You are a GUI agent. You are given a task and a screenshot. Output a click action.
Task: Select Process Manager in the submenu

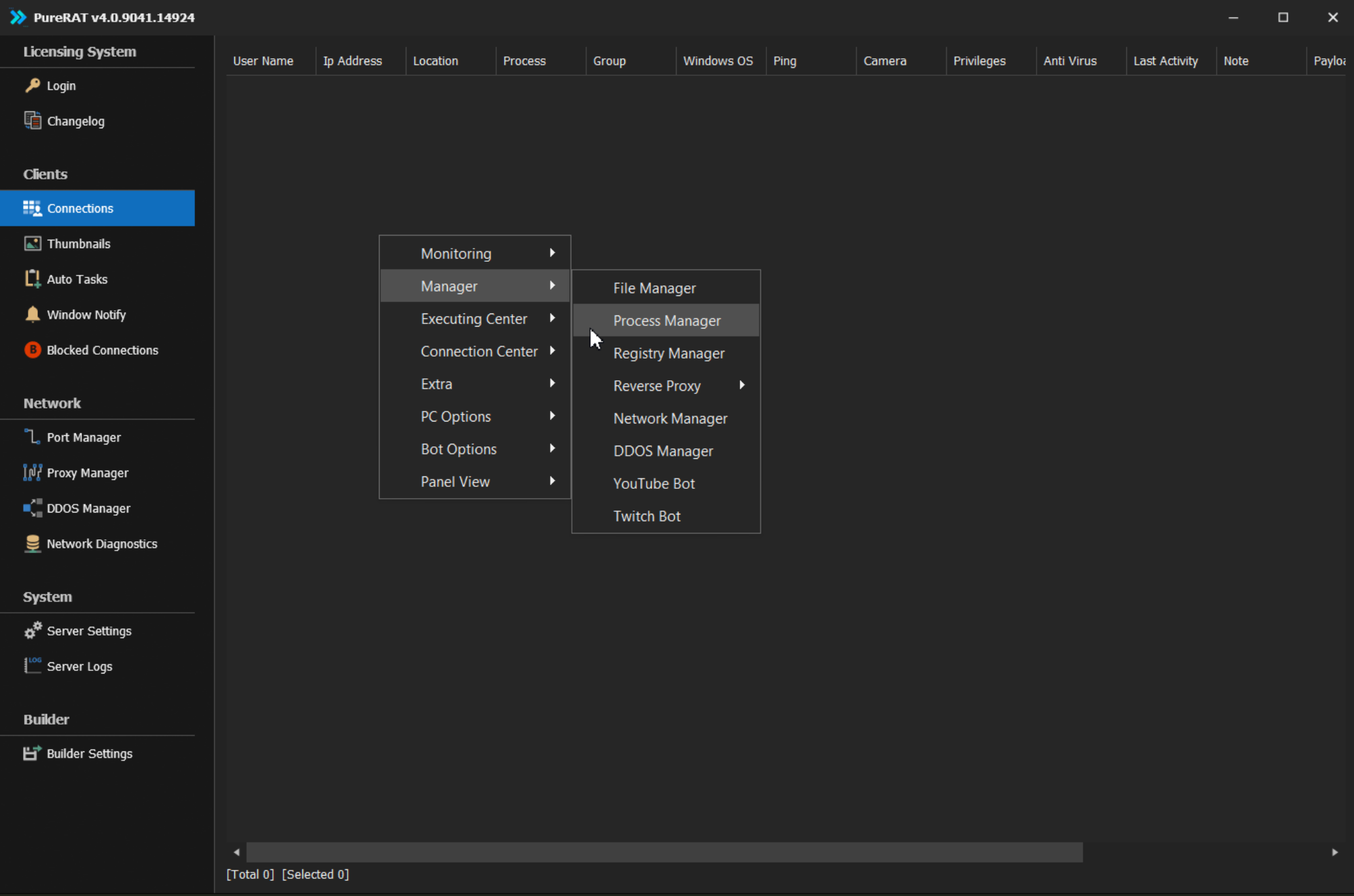(x=666, y=321)
